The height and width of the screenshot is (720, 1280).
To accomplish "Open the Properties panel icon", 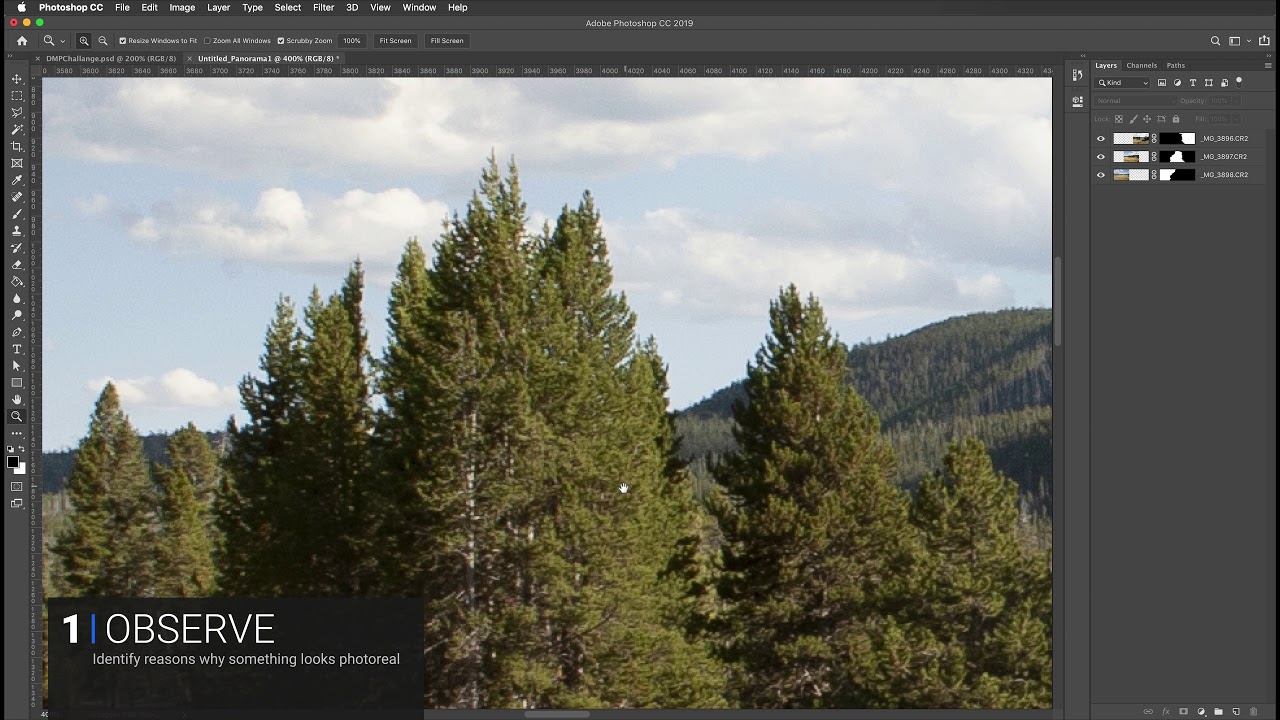I will click(1077, 101).
